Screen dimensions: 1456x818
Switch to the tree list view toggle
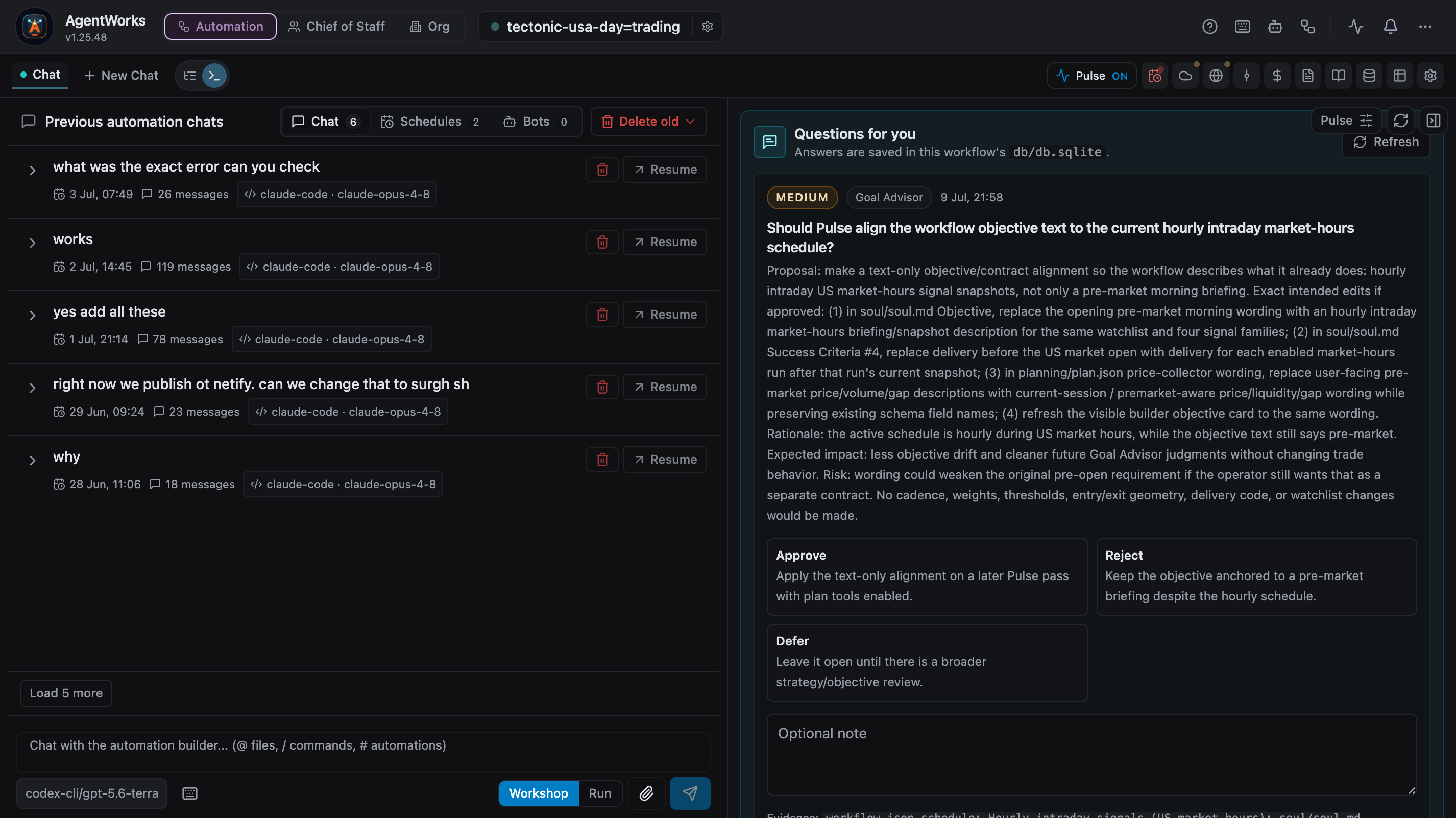click(x=190, y=76)
